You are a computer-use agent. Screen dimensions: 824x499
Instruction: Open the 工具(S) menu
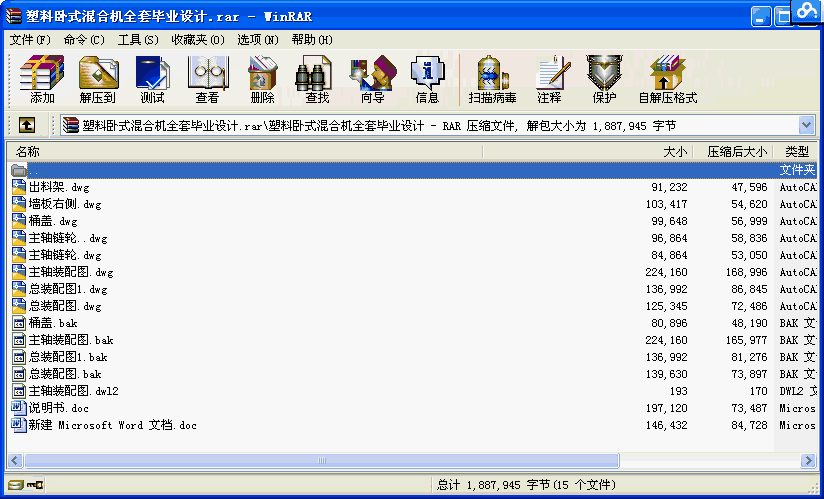click(138, 39)
